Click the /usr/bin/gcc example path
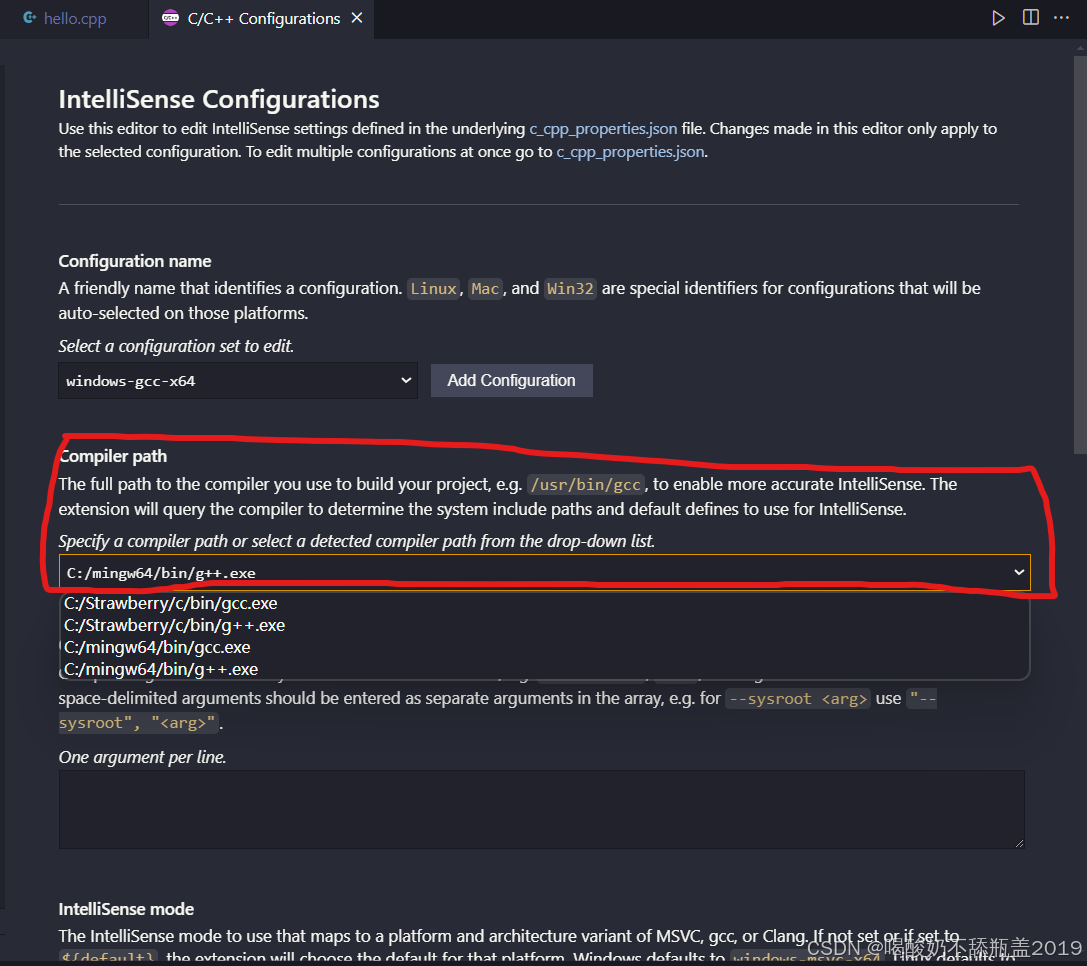 586,485
